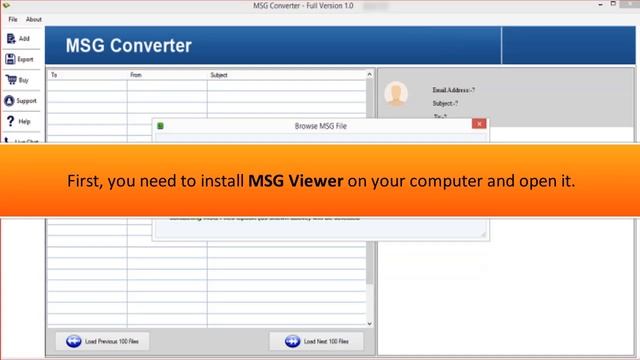Image resolution: width=640 pixels, height=360 pixels.
Task: Click the MSG Converter banner heading
Action: [x=129, y=45]
